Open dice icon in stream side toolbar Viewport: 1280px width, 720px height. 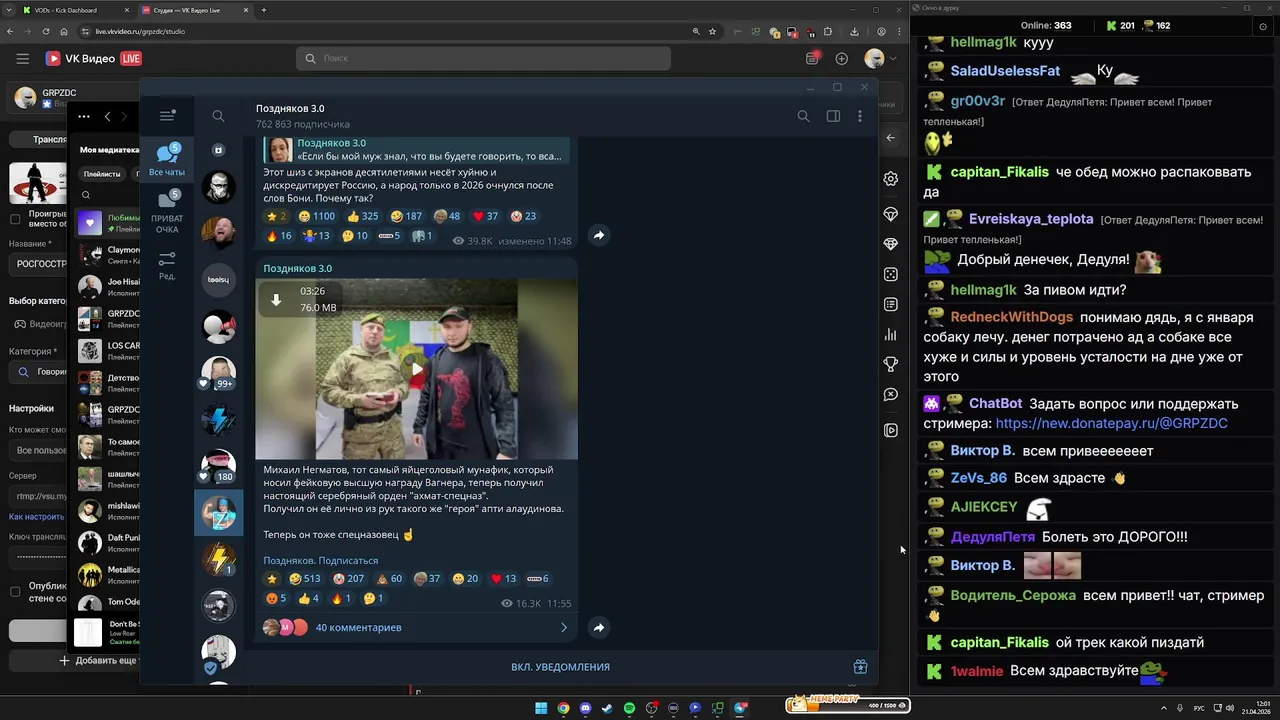tap(891, 274)
